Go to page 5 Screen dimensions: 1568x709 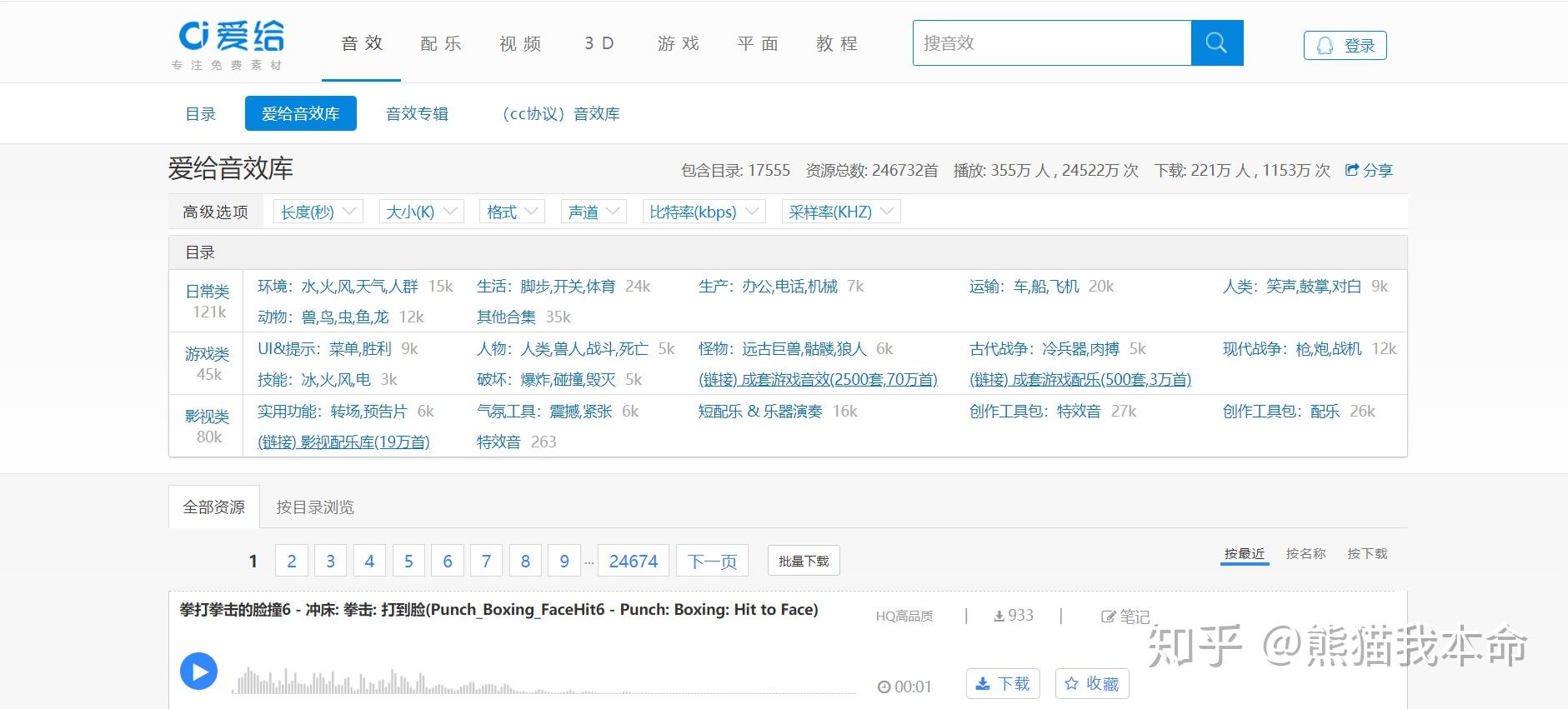(408, 561)
